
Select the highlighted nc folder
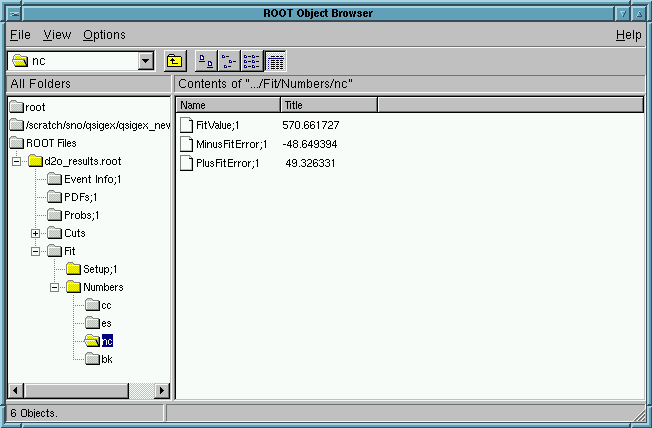(99, 341)
